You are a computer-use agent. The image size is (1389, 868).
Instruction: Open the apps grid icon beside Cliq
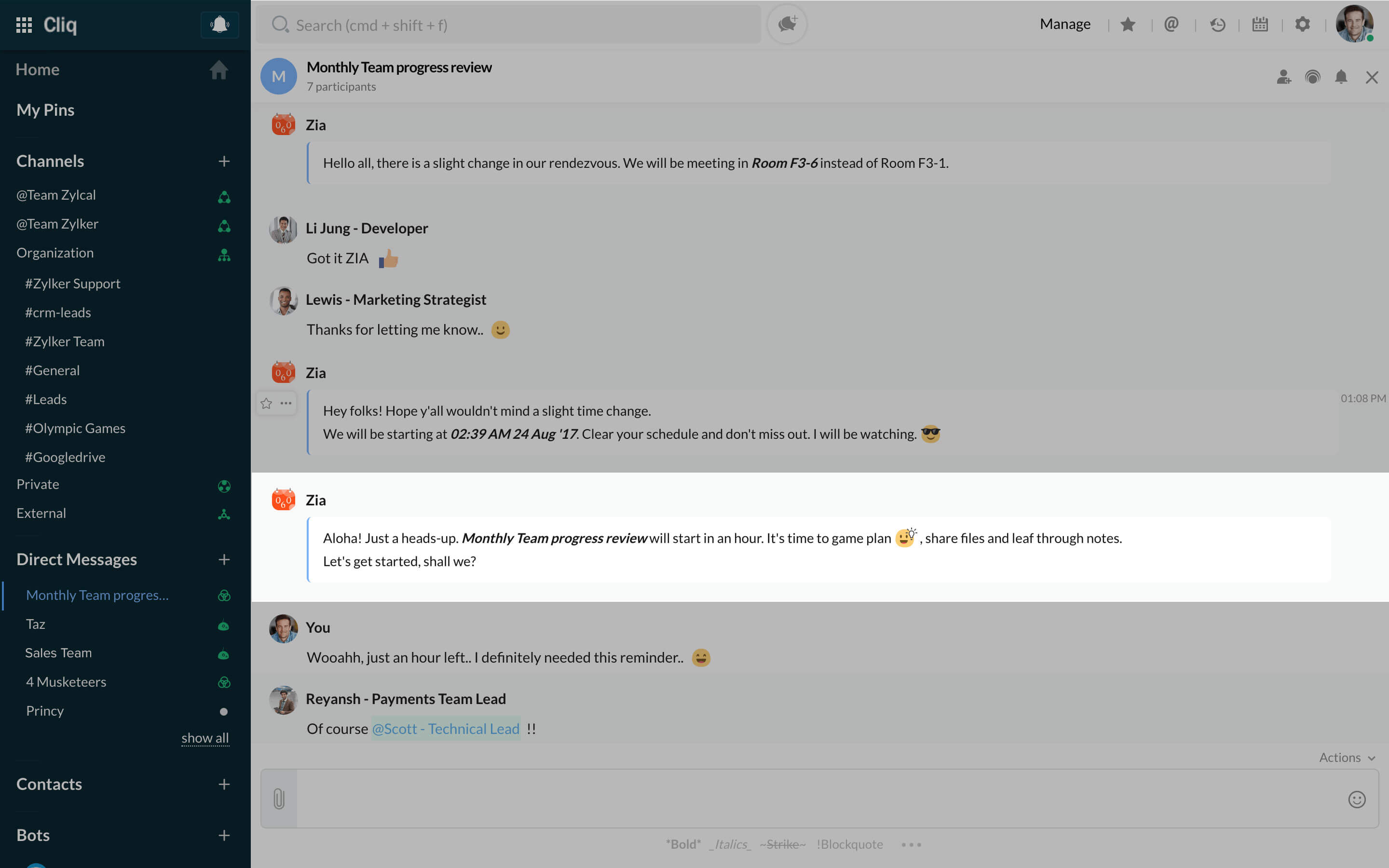pos(24,25)
